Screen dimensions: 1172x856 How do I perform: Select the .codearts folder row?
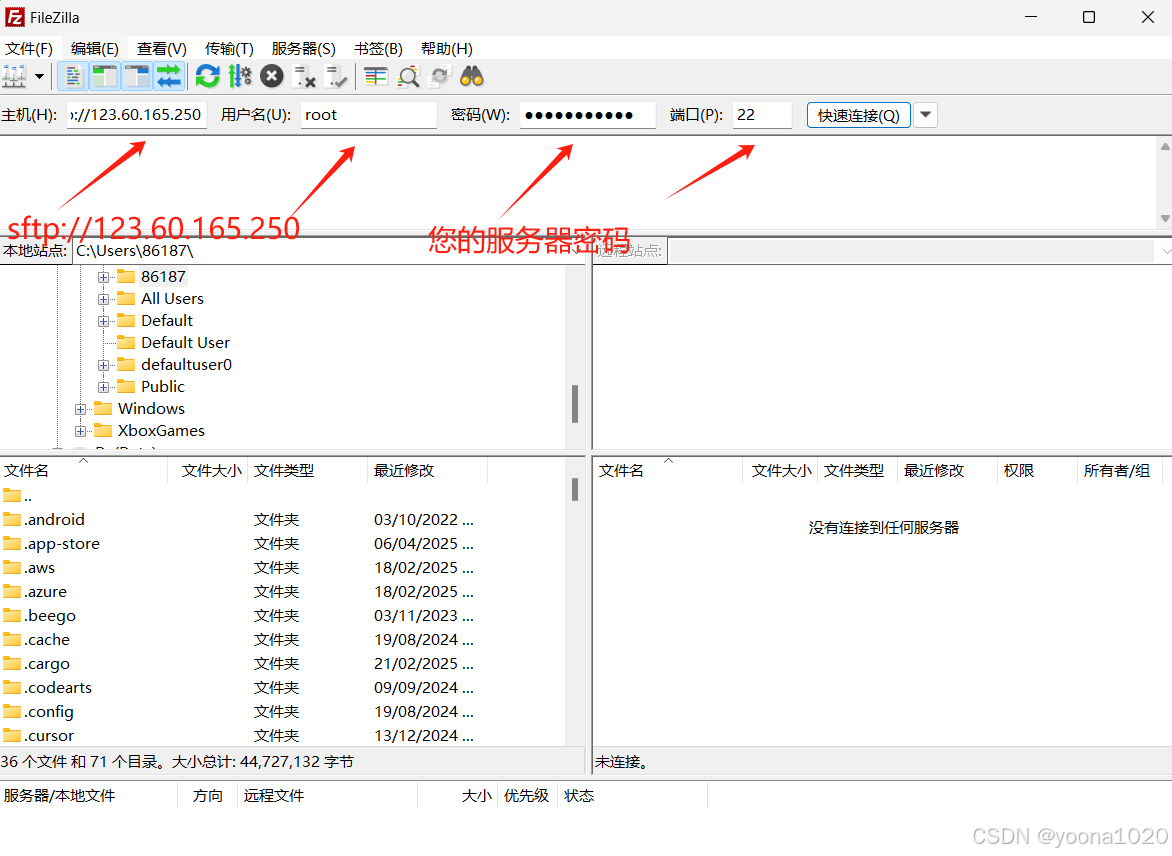point(284,687)
